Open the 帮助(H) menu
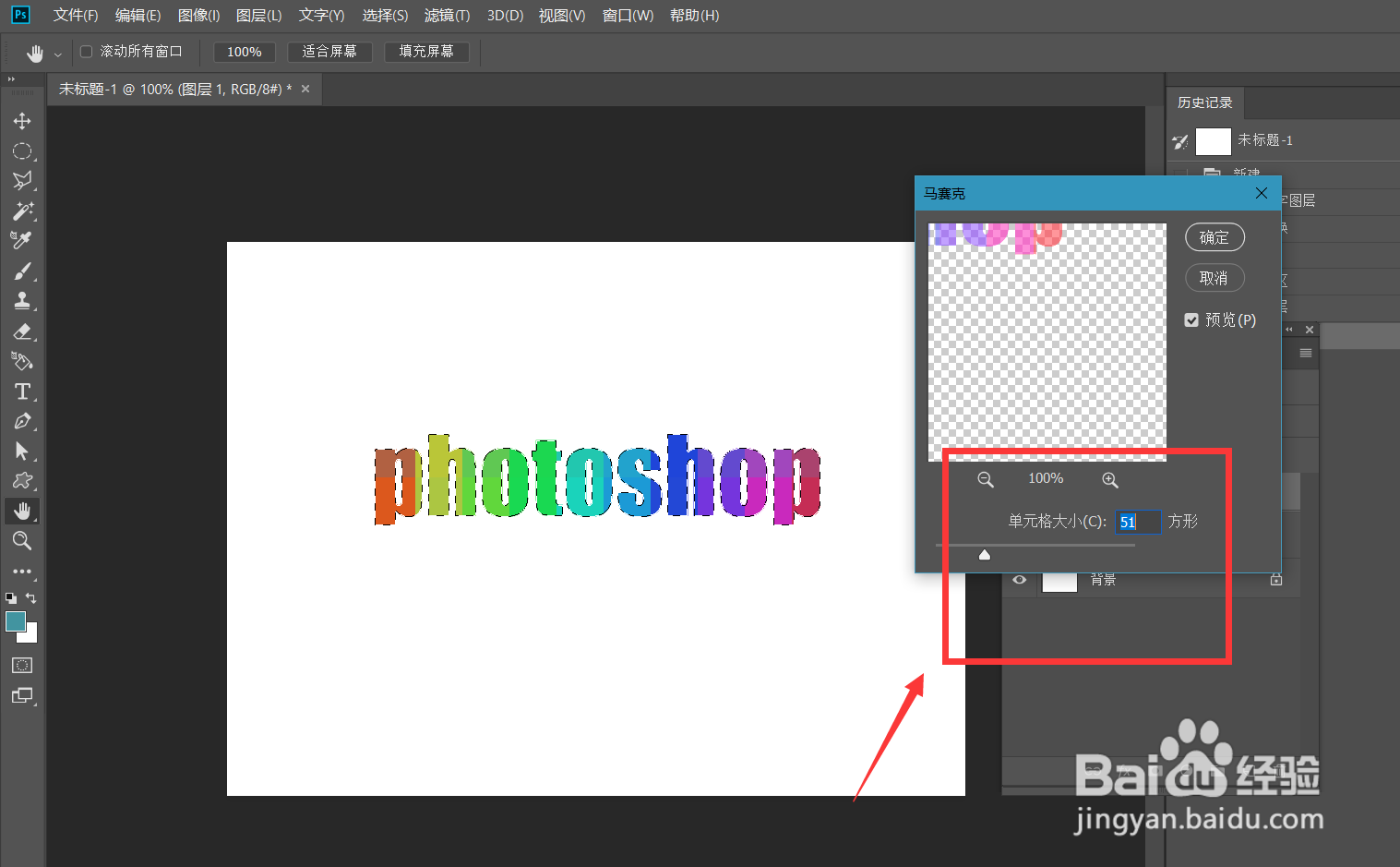Viewport: 1400px width, 867px height. point(695,16)
